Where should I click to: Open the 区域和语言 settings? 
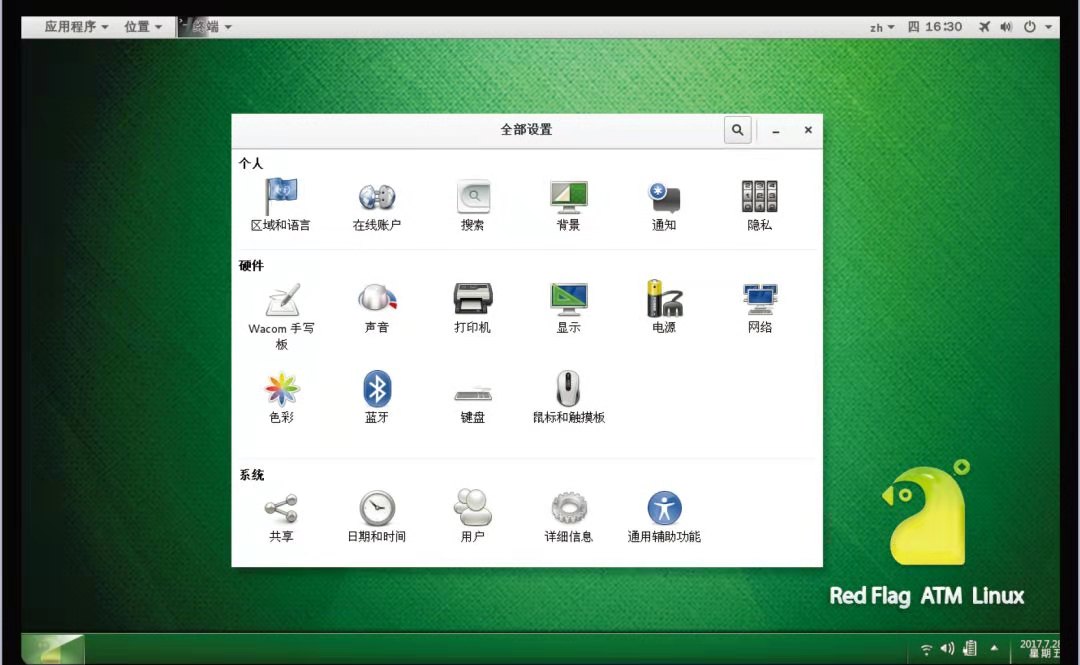coord(280,205)
